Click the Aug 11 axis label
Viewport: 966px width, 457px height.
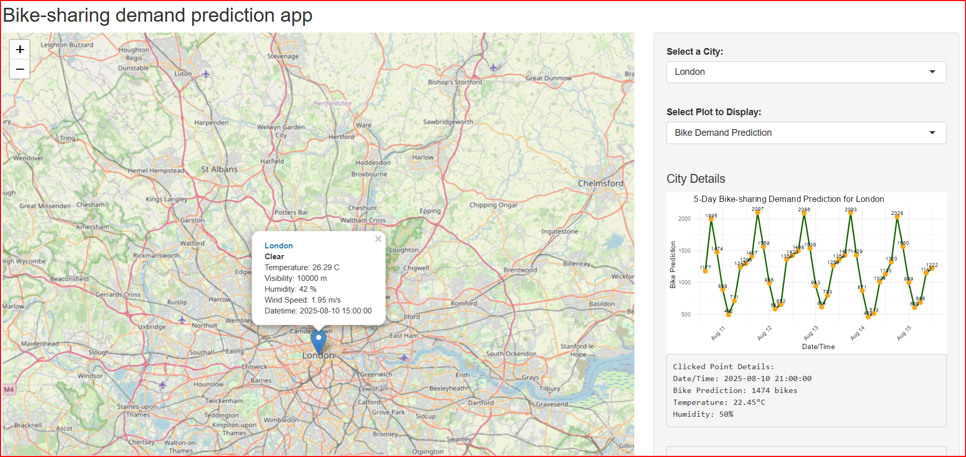click(x=718, y=333)
